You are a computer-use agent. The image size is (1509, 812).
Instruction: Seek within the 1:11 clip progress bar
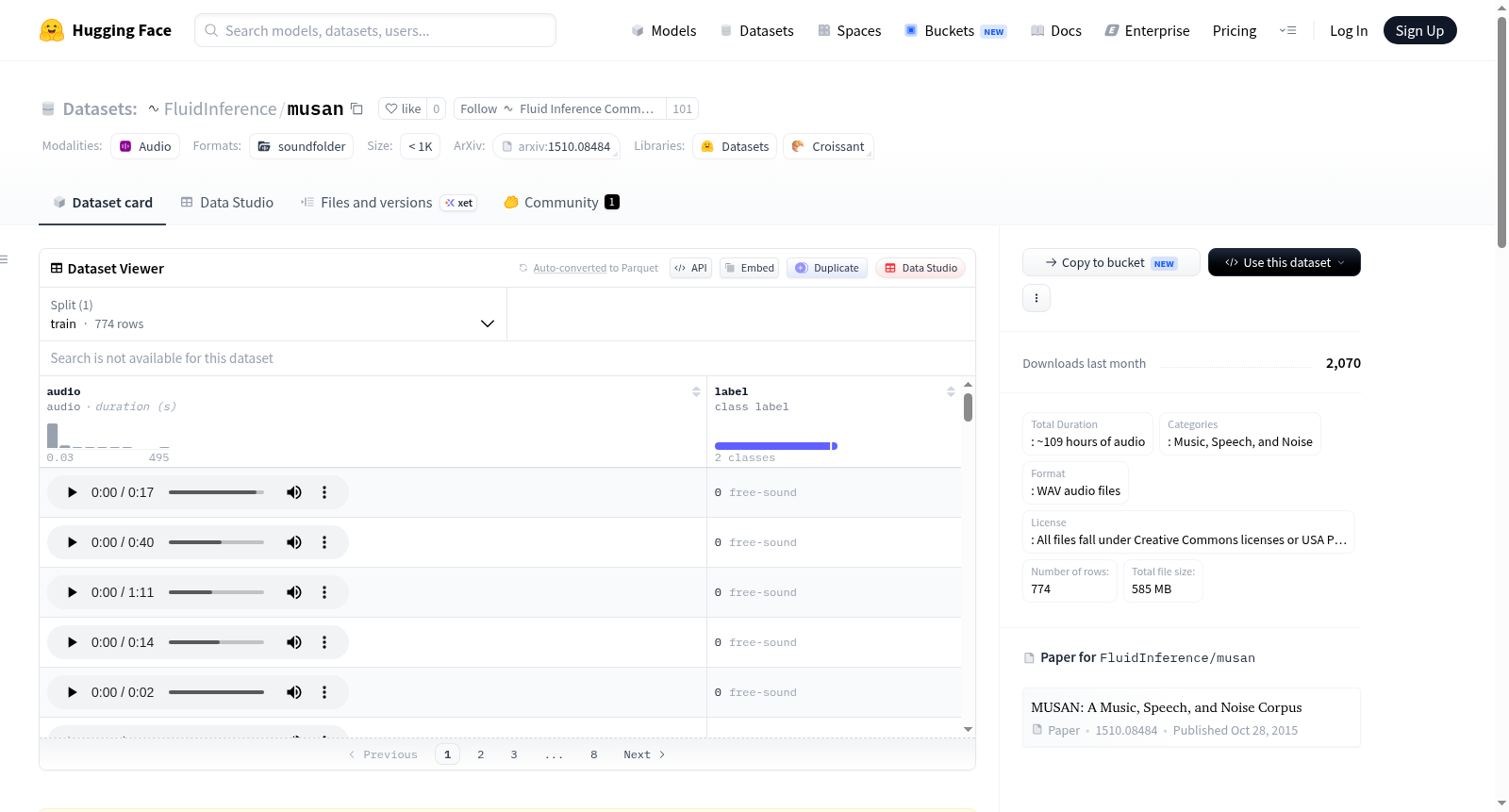pyautogui.click(x=216, y=592)
